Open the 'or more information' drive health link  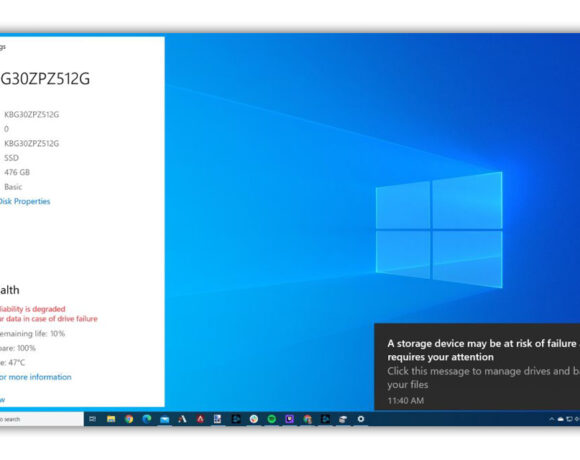click(35, 377)
